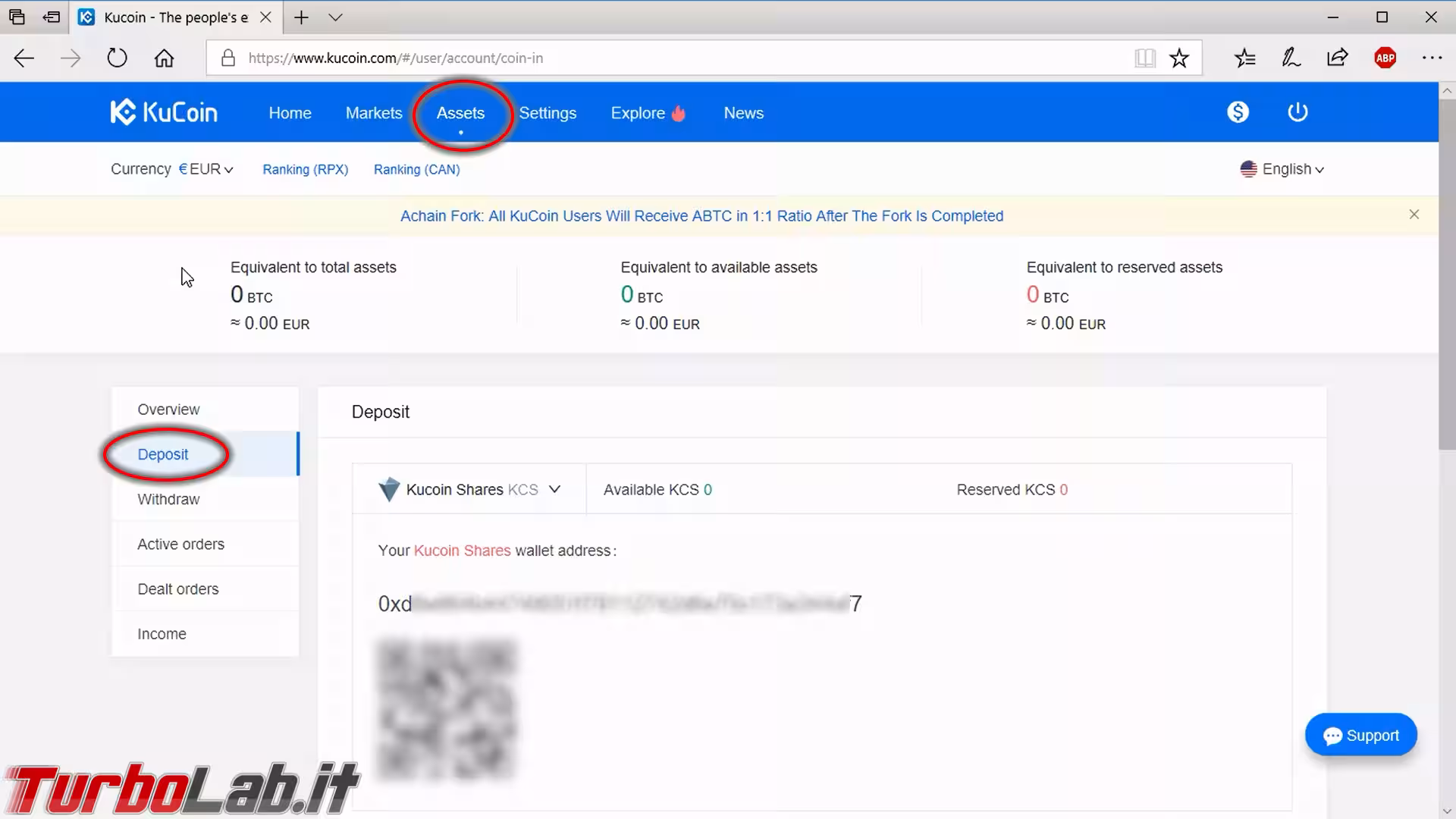
Task: Open the Markets menu
Action: (x=373, y=113)
